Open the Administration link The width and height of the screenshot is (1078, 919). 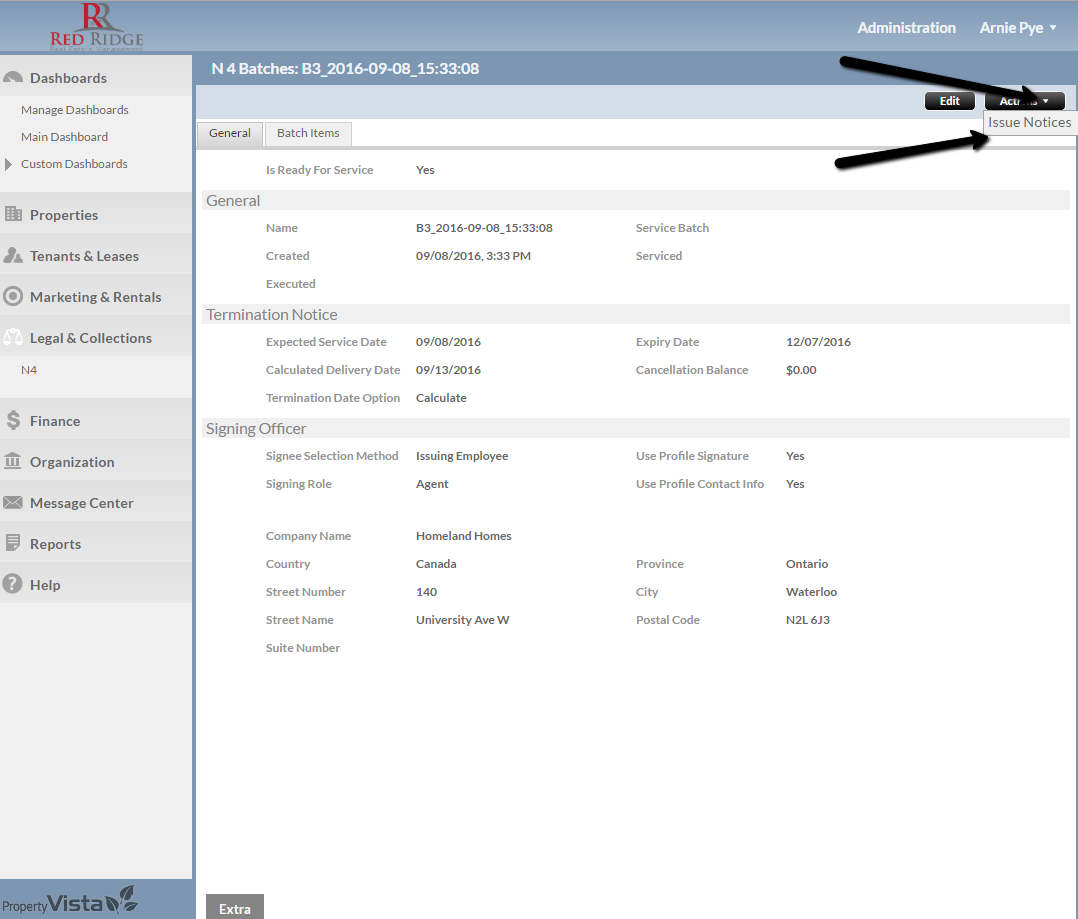coord(906,28)
